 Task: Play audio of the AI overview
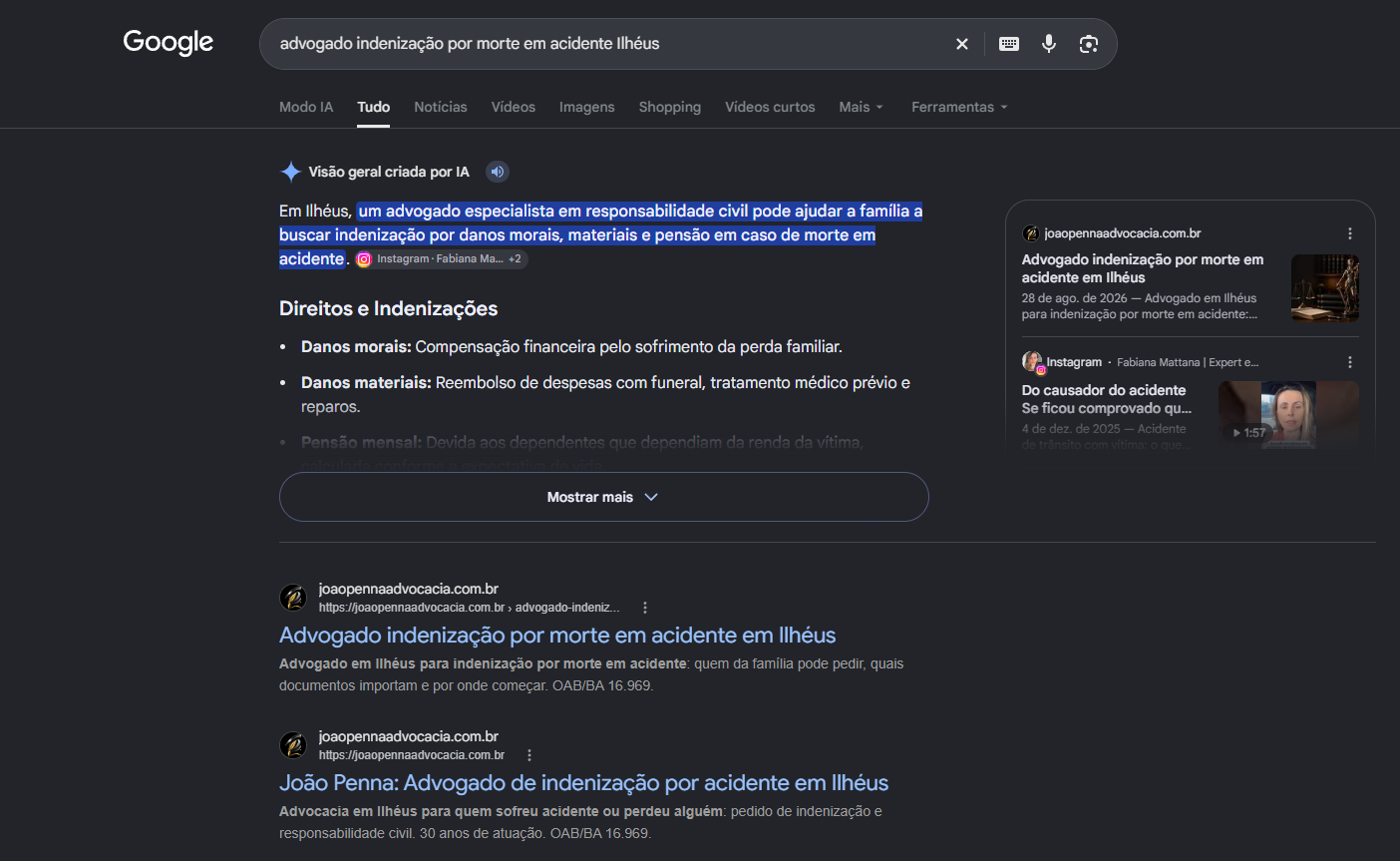pyautogui.click(x=498, y=172)
